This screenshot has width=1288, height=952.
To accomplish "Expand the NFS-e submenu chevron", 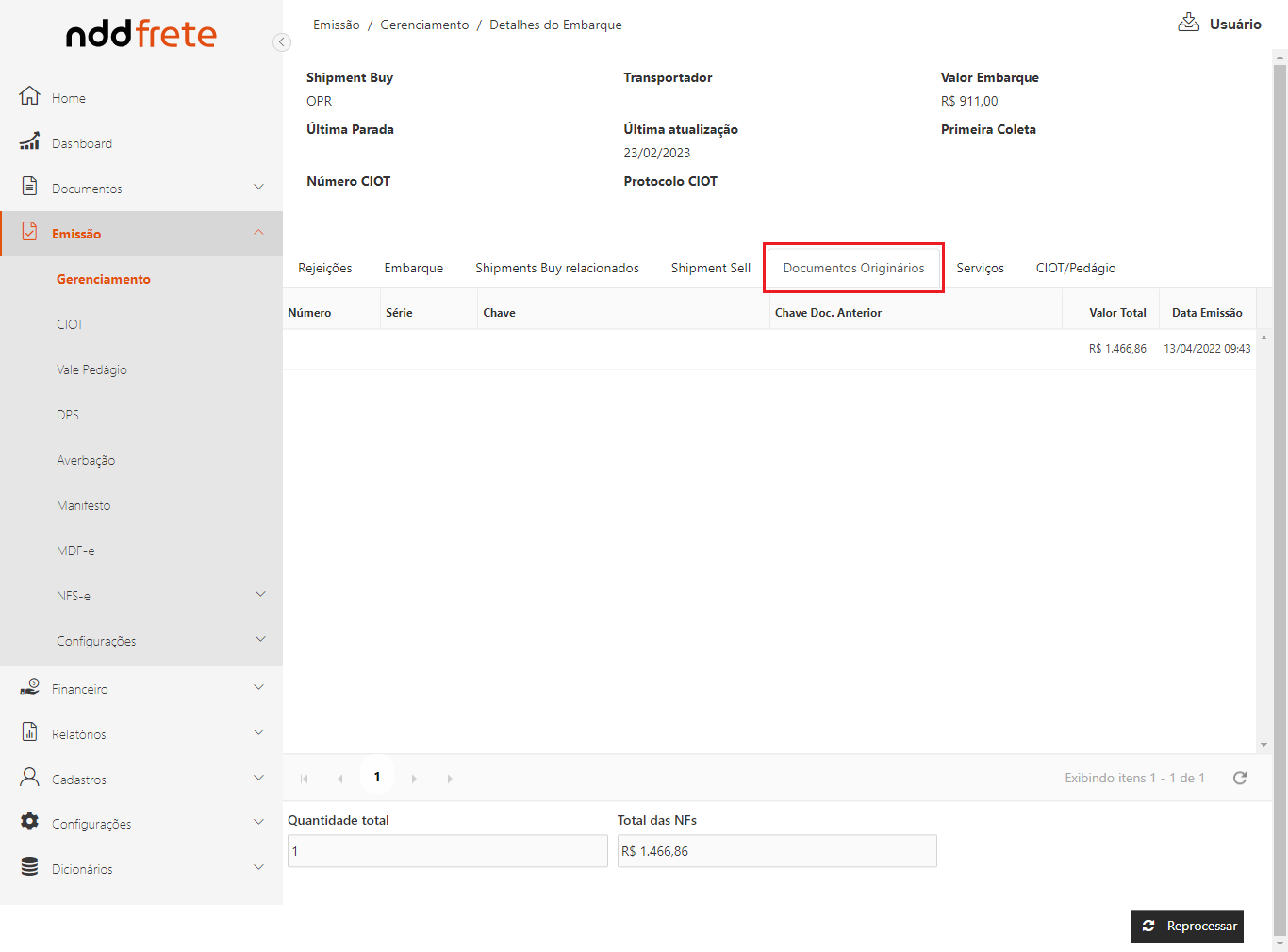I will coord(261,595).
